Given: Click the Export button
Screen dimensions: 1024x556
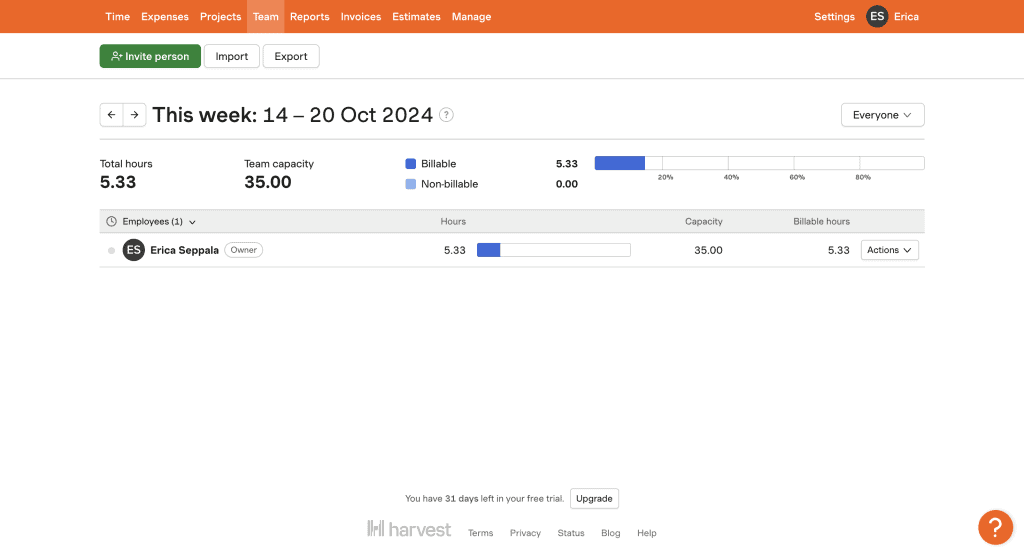Looking at the screenshot, I should point(291,57).
